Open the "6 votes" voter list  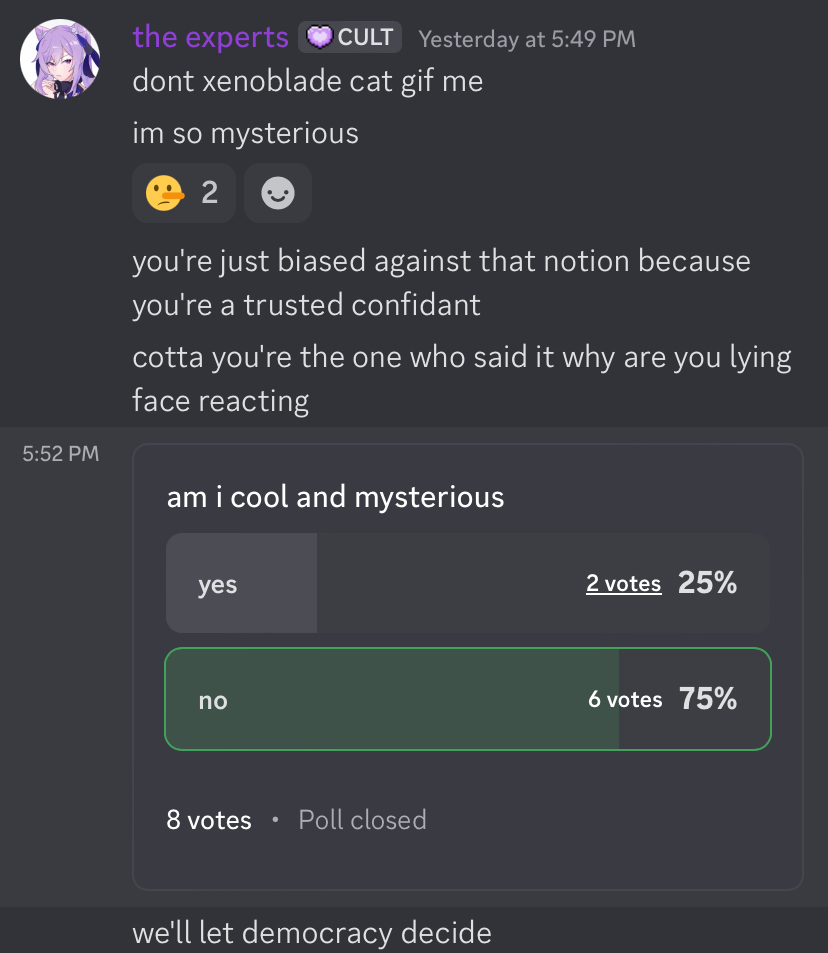tap(625, 699)
